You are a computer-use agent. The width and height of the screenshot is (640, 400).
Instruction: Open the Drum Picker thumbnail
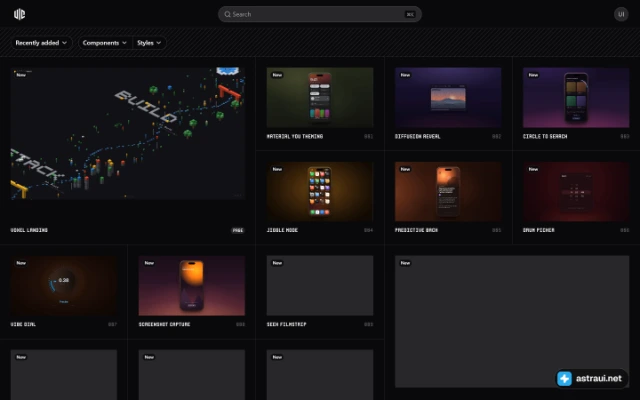click(576, 191)
